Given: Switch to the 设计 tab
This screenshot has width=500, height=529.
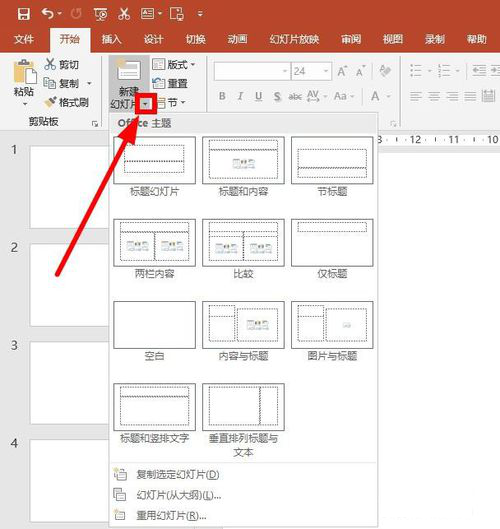Looking at the screenshot, I should point(154,39).
